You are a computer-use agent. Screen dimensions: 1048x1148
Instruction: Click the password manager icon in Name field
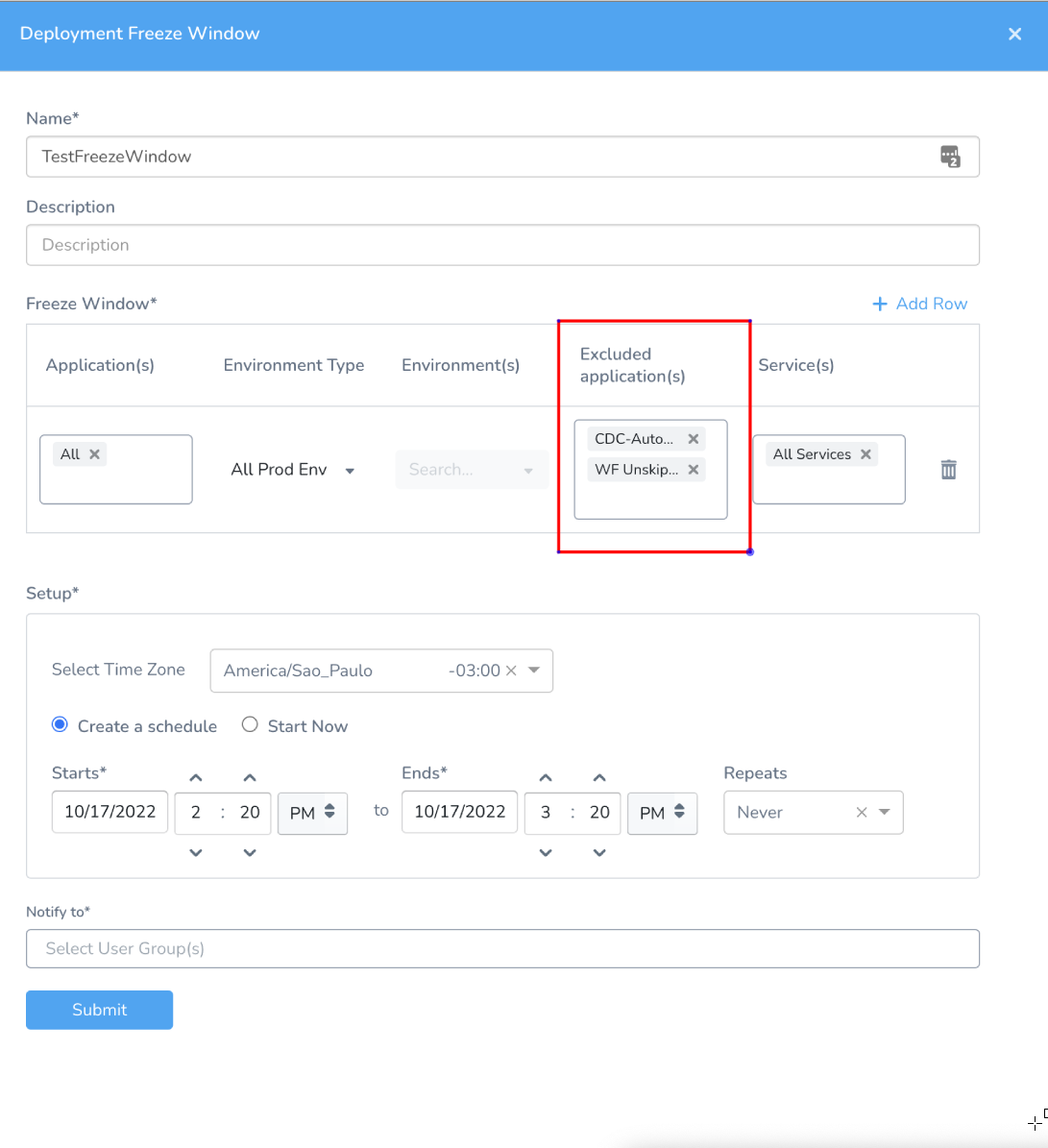click(x=950, y=156)
